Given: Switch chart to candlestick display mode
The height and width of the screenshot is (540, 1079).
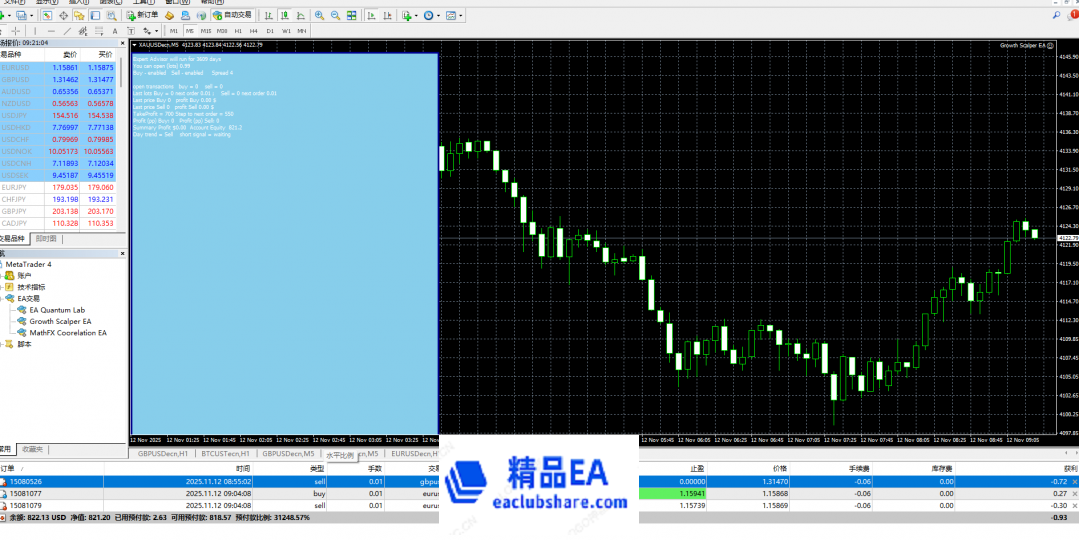Looking at the screenshot, I should tap(287, 15).
